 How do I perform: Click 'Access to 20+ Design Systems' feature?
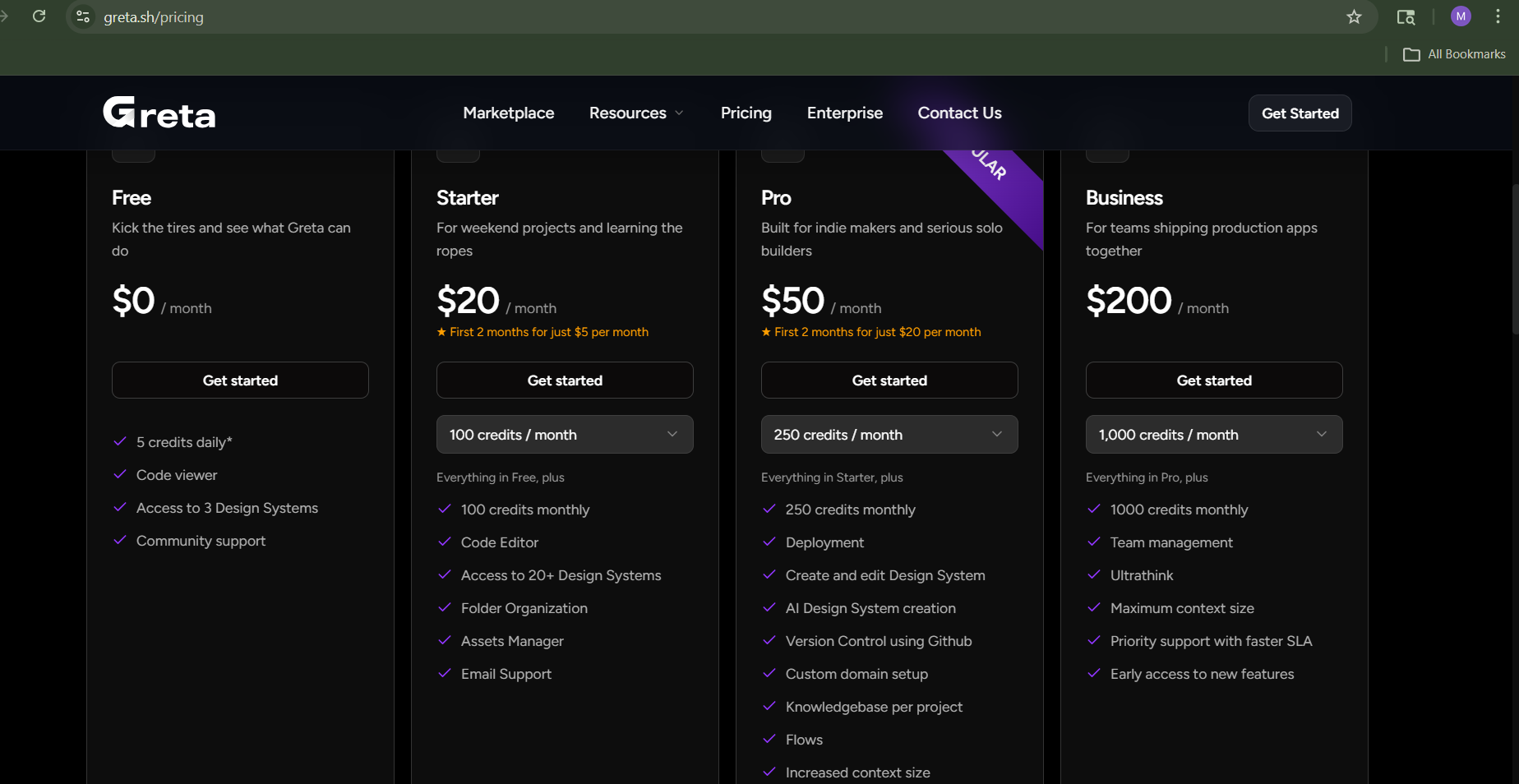tap(561, 575)
